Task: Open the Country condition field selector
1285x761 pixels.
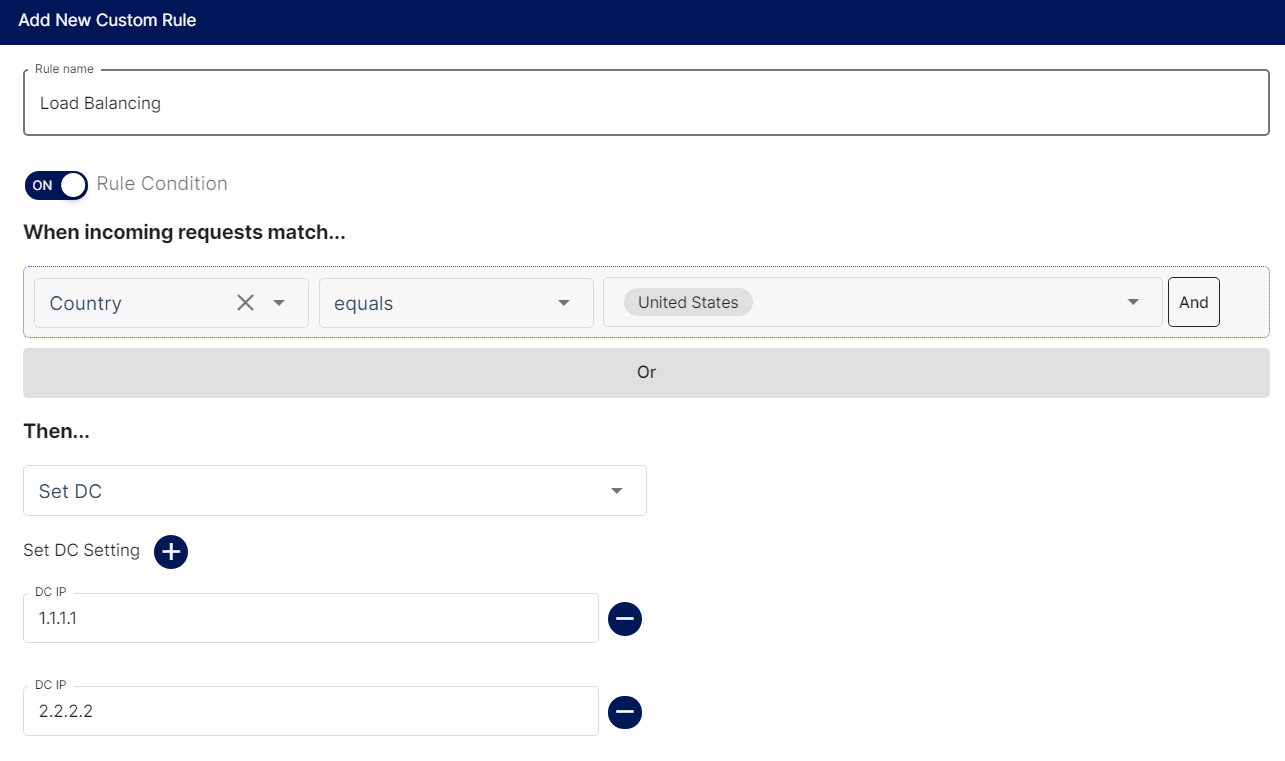Action: 171,303
